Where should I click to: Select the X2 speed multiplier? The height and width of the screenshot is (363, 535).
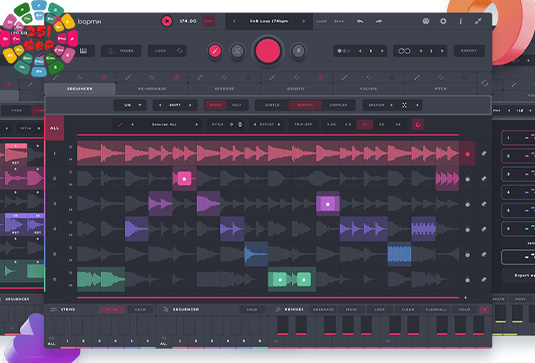click(381, 125)
